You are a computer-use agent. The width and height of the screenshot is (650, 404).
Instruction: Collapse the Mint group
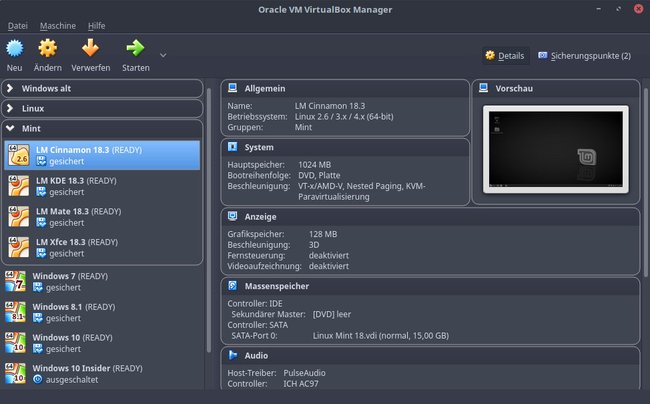(x=10, y=128)
